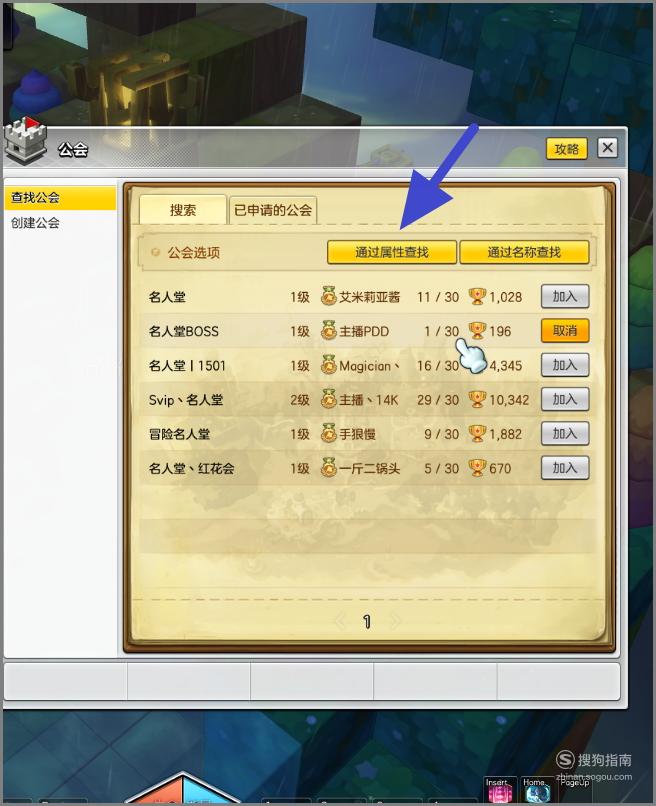Click the leader medal icon beside 手狠慢

pos(328,433)
